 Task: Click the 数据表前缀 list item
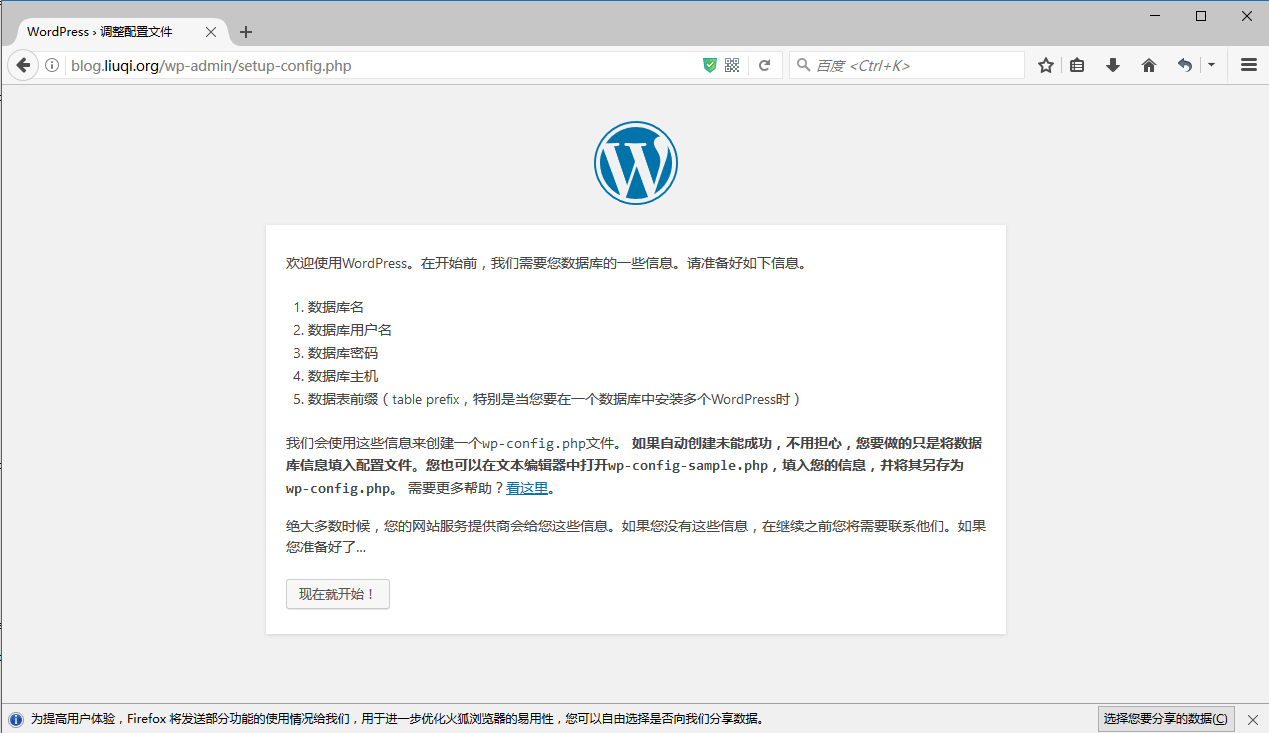tap(554, 399)
